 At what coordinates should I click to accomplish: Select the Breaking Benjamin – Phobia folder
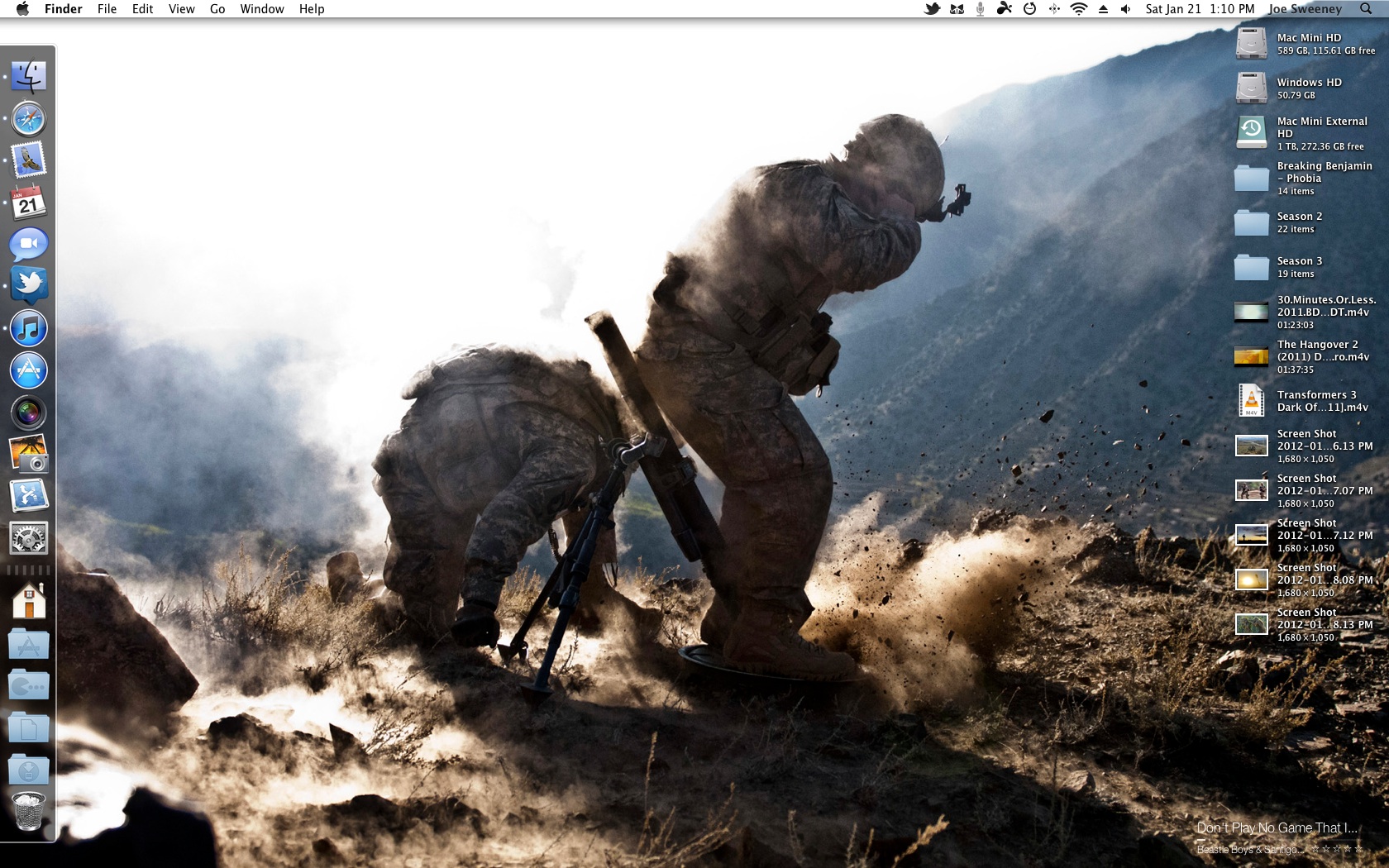(1251, 177)
